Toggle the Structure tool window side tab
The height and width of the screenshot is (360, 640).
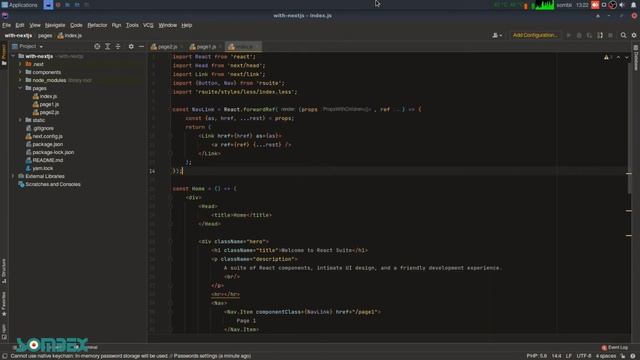click(4, 271)
